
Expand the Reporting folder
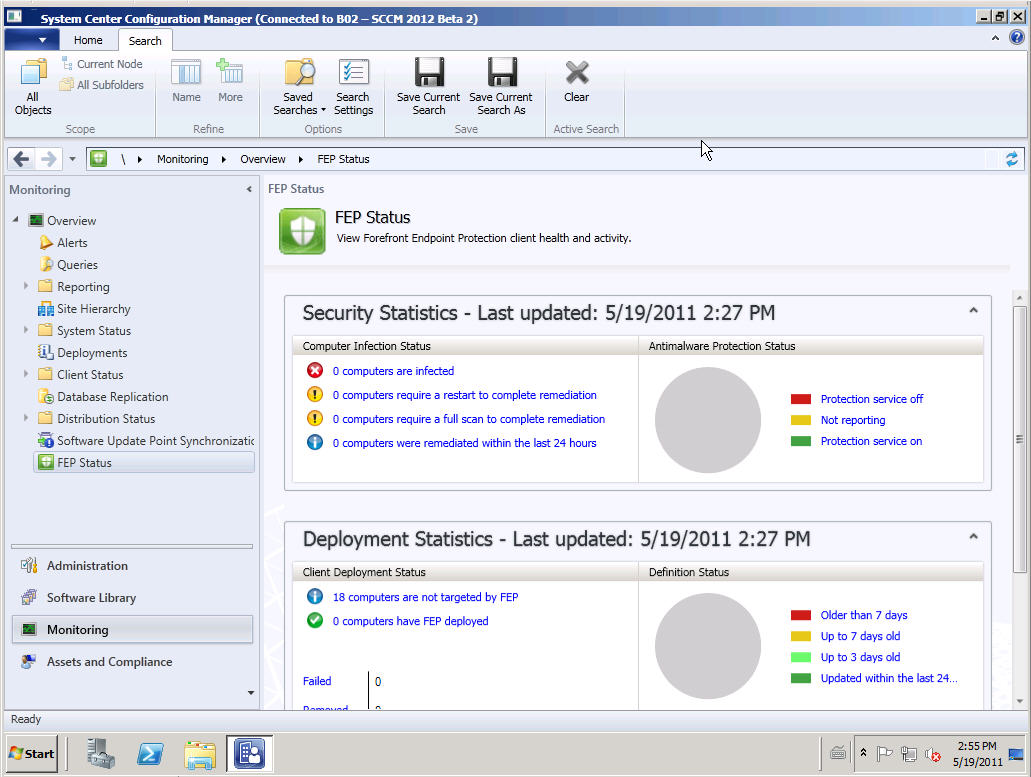tap(26, 286)
